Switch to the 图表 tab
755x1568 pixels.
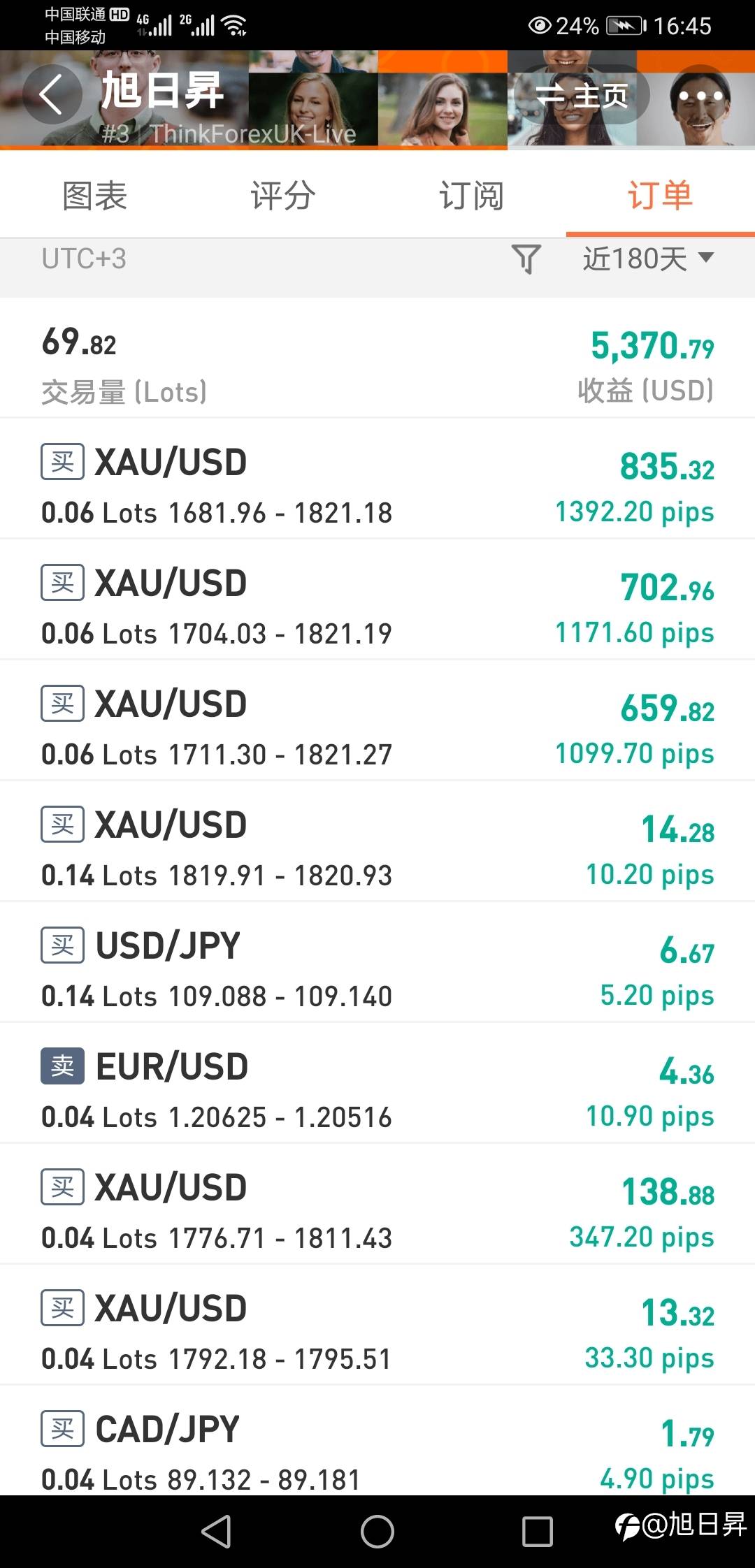94,196
